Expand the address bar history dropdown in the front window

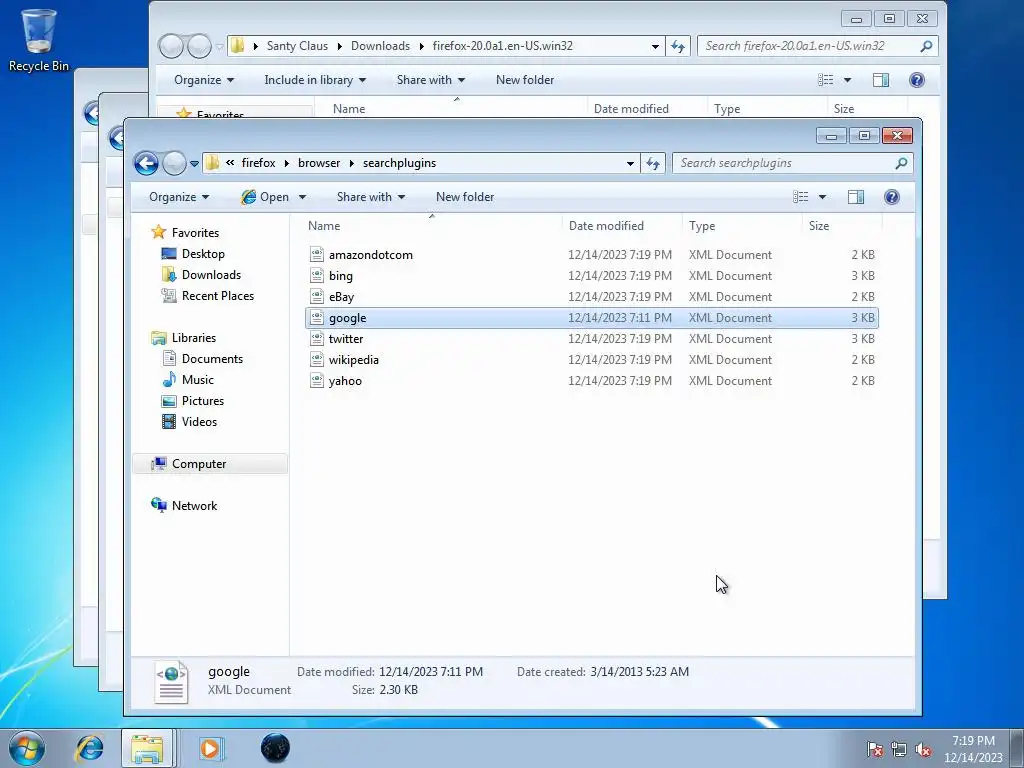coord(630,163)
